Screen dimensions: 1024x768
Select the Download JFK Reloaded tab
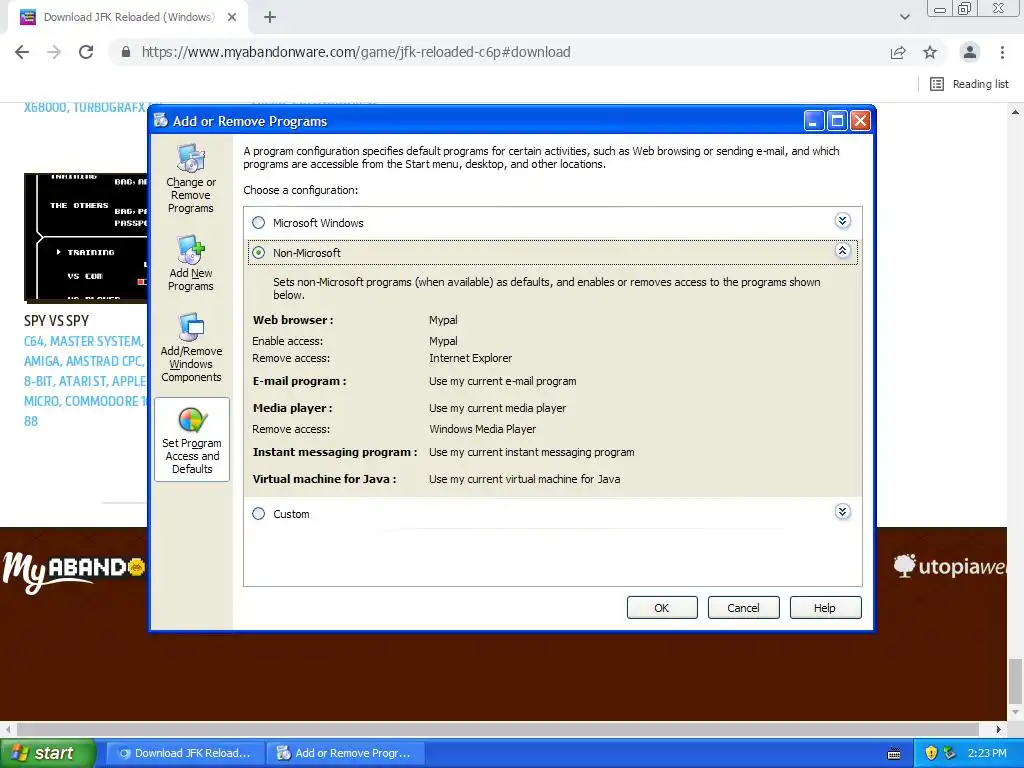tap(128, 17)
